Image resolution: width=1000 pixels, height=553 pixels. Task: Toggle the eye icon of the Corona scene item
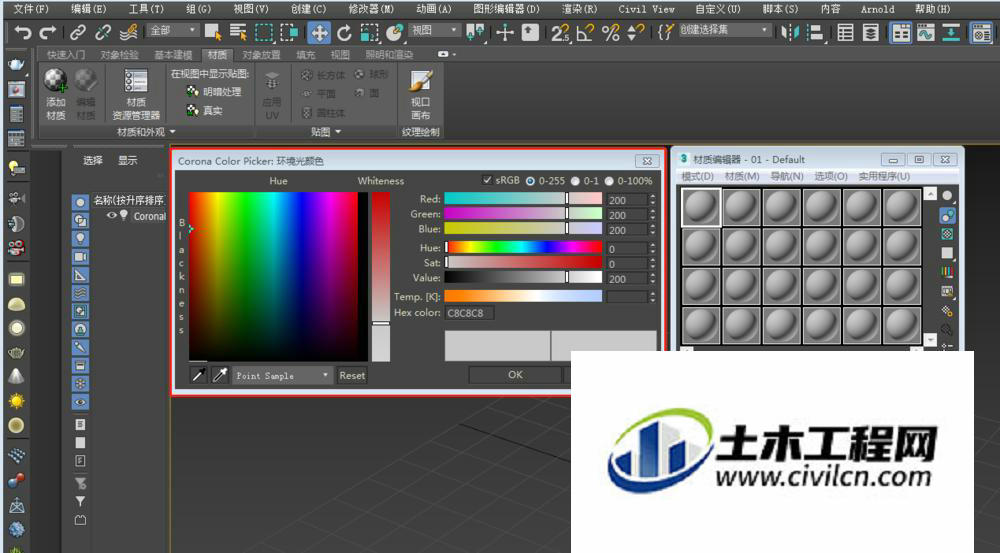click(112, 216)
